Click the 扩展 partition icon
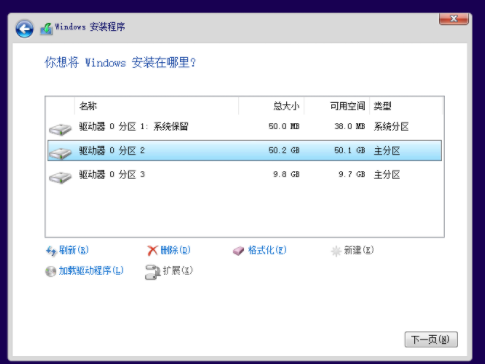This screenshot has width=485, height=364. click(153, 272)
